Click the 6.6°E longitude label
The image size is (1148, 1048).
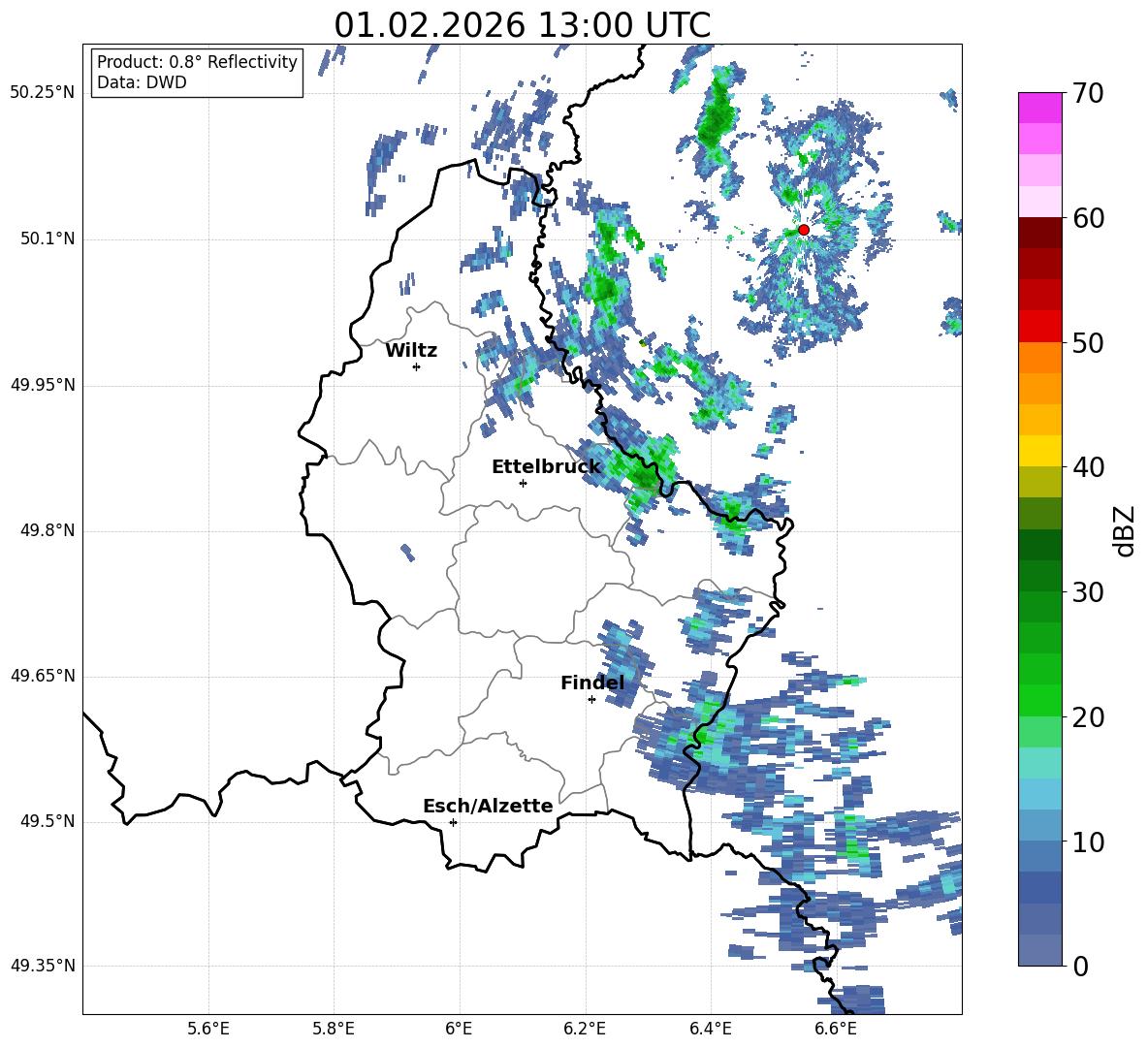point(836,1030)
